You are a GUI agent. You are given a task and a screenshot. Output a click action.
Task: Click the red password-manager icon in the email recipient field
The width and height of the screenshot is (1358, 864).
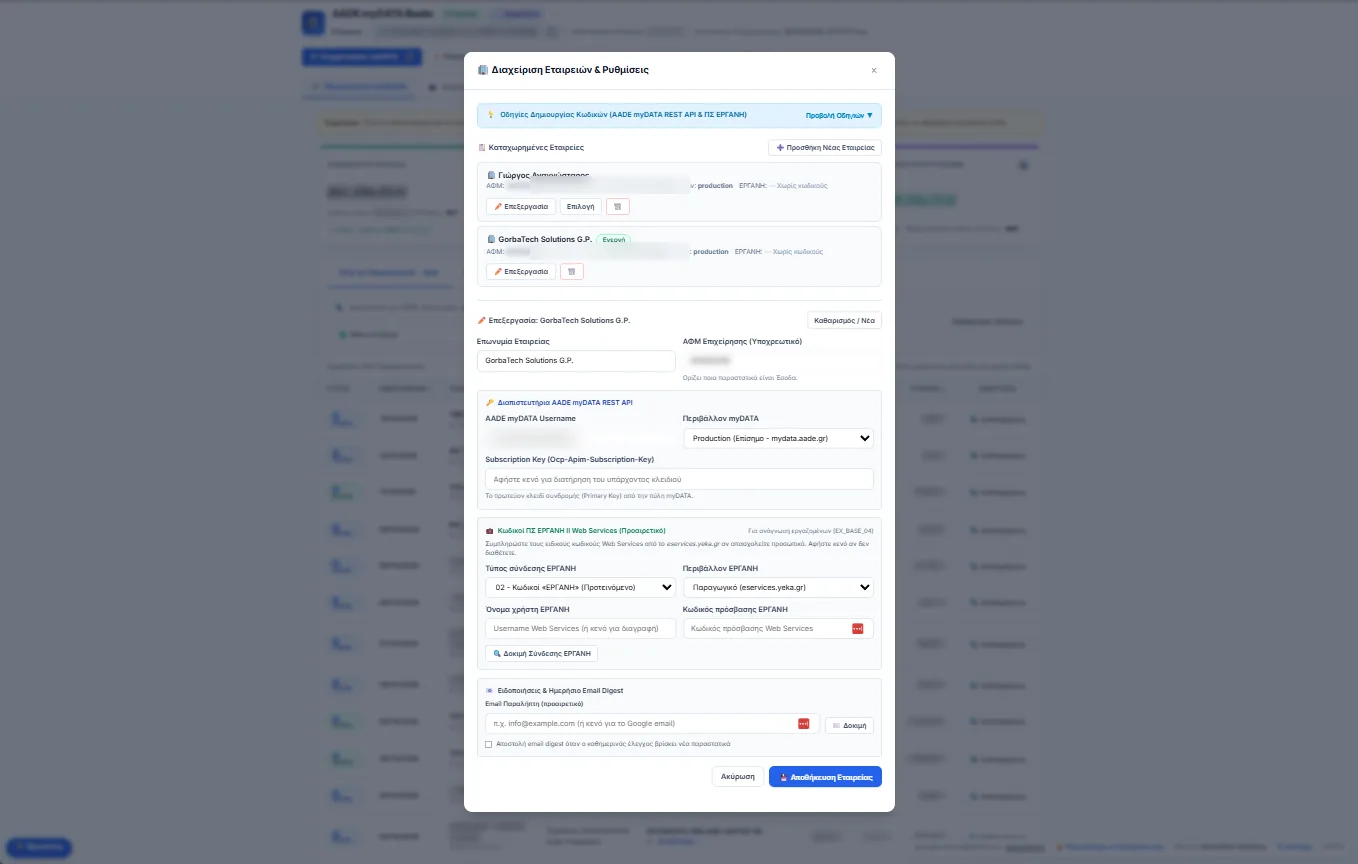coord(803,723)
